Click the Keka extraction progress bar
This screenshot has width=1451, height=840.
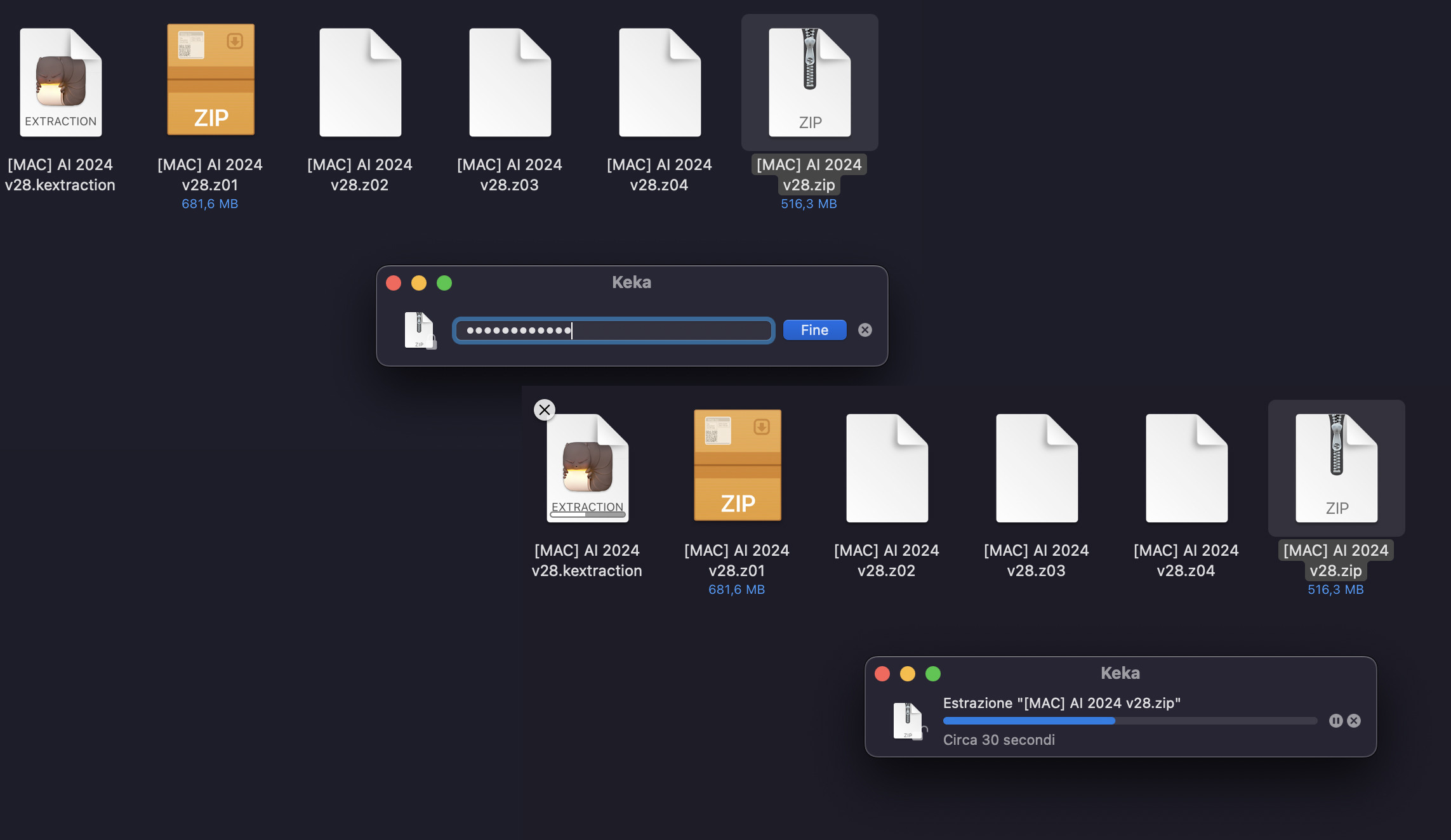(1130, 721)
